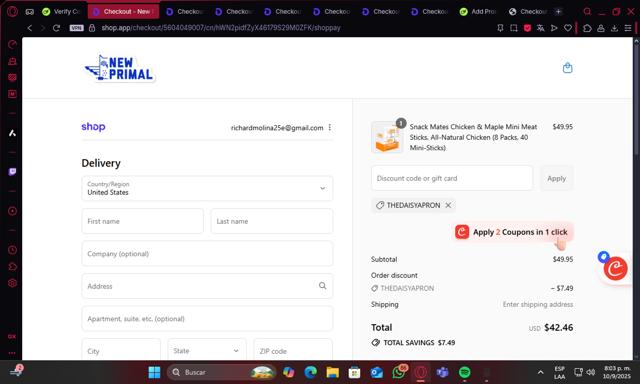The height and width of the screenshot is (384, 640).
Task: Open the Opera GX main menu logo
Action: [x=12, y=11]
